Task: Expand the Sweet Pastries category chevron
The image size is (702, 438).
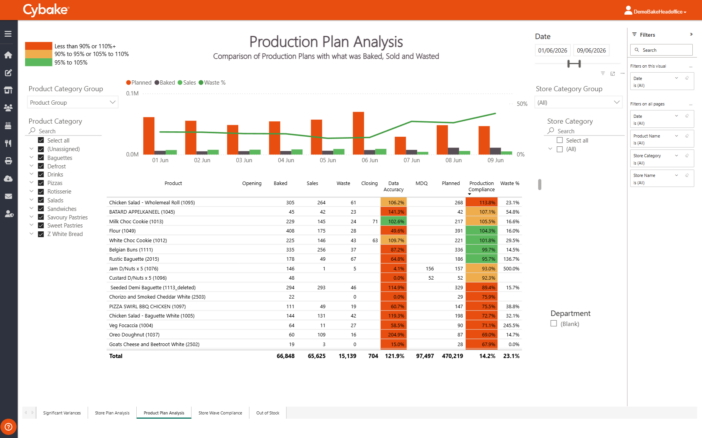Action: click(x=31, y=225)
